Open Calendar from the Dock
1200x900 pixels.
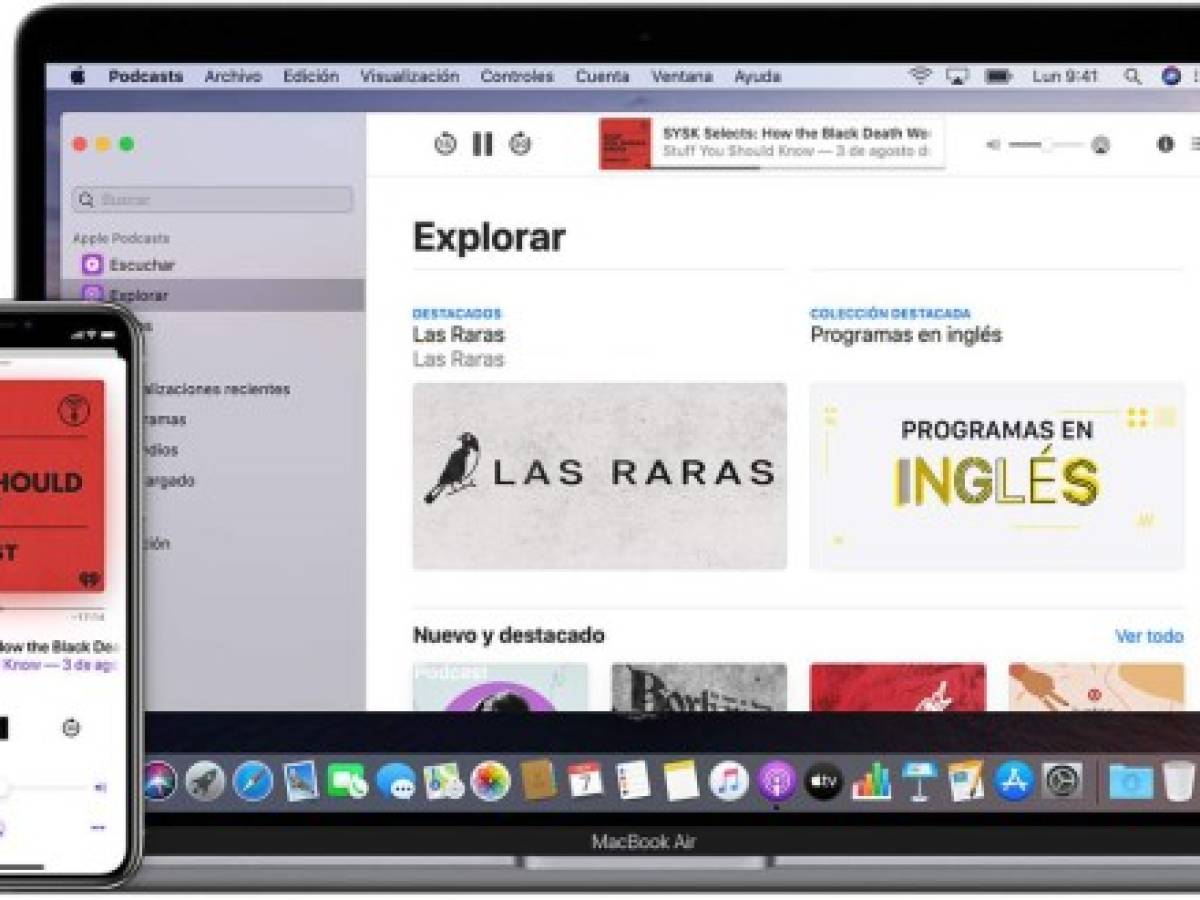coord(586,780)
